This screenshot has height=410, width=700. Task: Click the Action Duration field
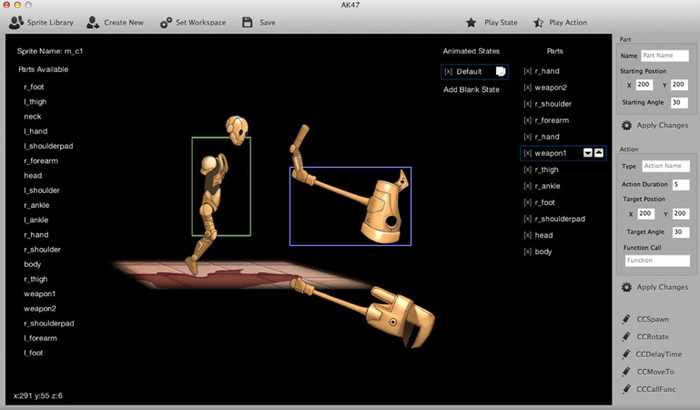click(x=681, y=184)
